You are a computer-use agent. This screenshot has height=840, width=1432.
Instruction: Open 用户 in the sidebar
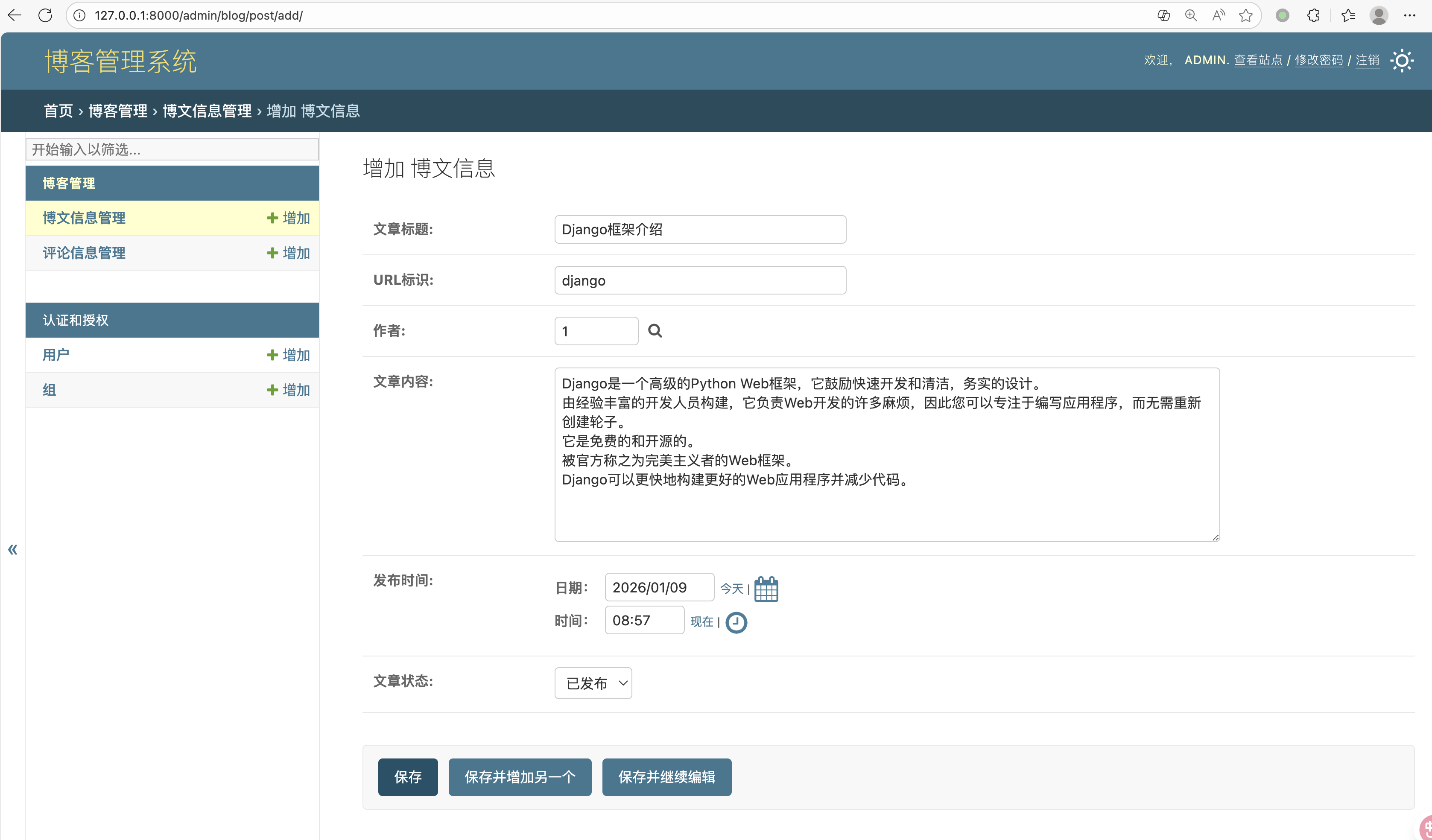[x=56, y=355]
